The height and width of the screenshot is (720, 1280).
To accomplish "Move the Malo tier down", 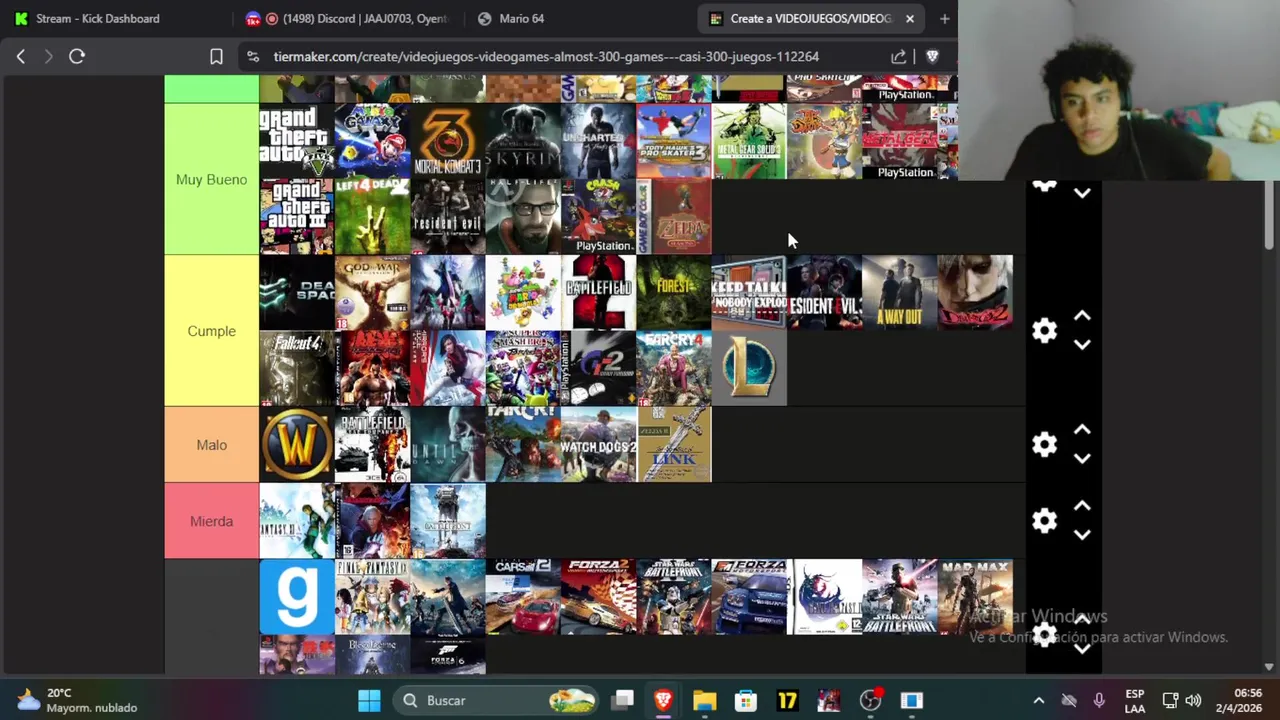I will click(1082, 459).
